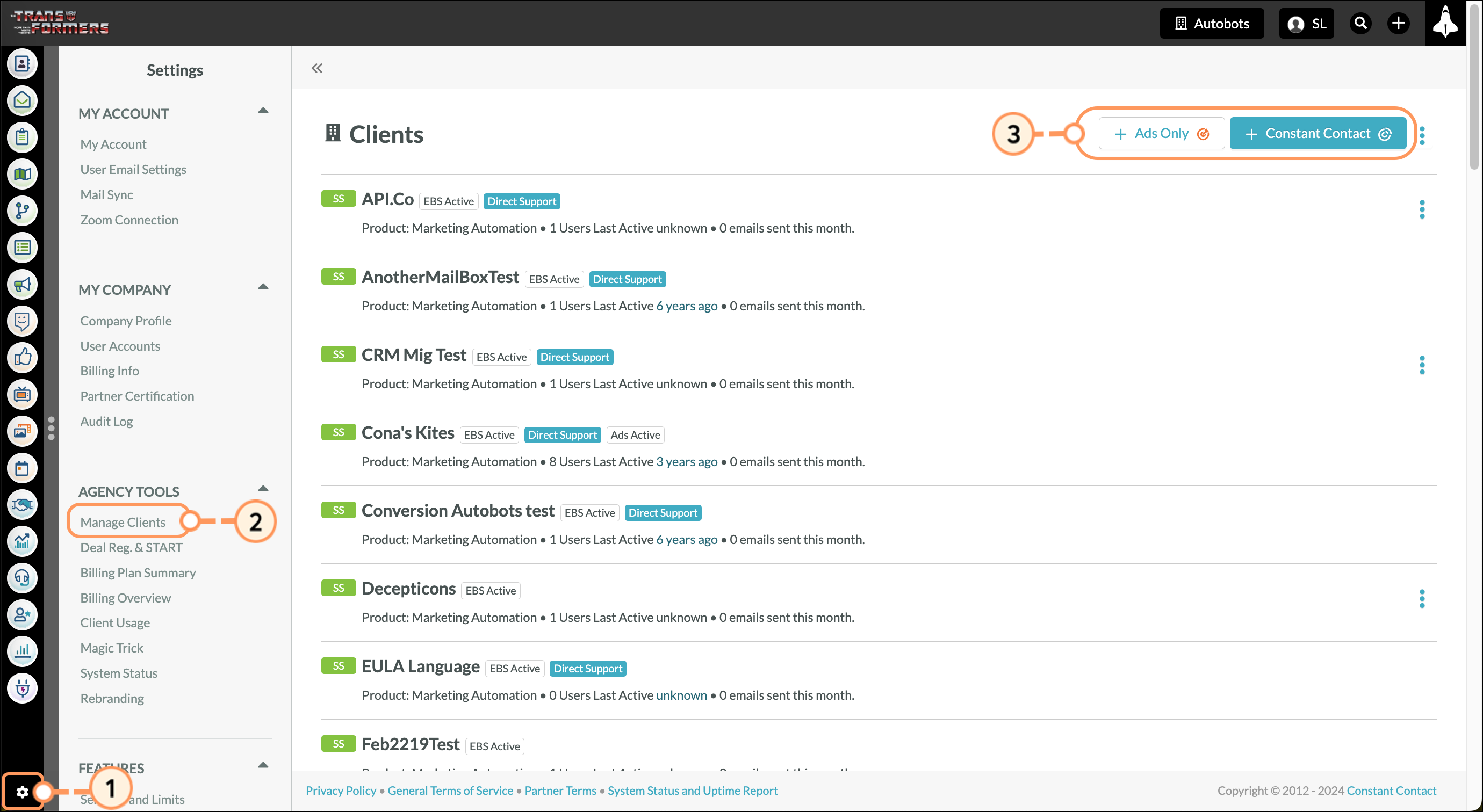Click the Constant Contact copyright link
The height and width of the screenshot is (812, 1483).
click(1392, 791)
